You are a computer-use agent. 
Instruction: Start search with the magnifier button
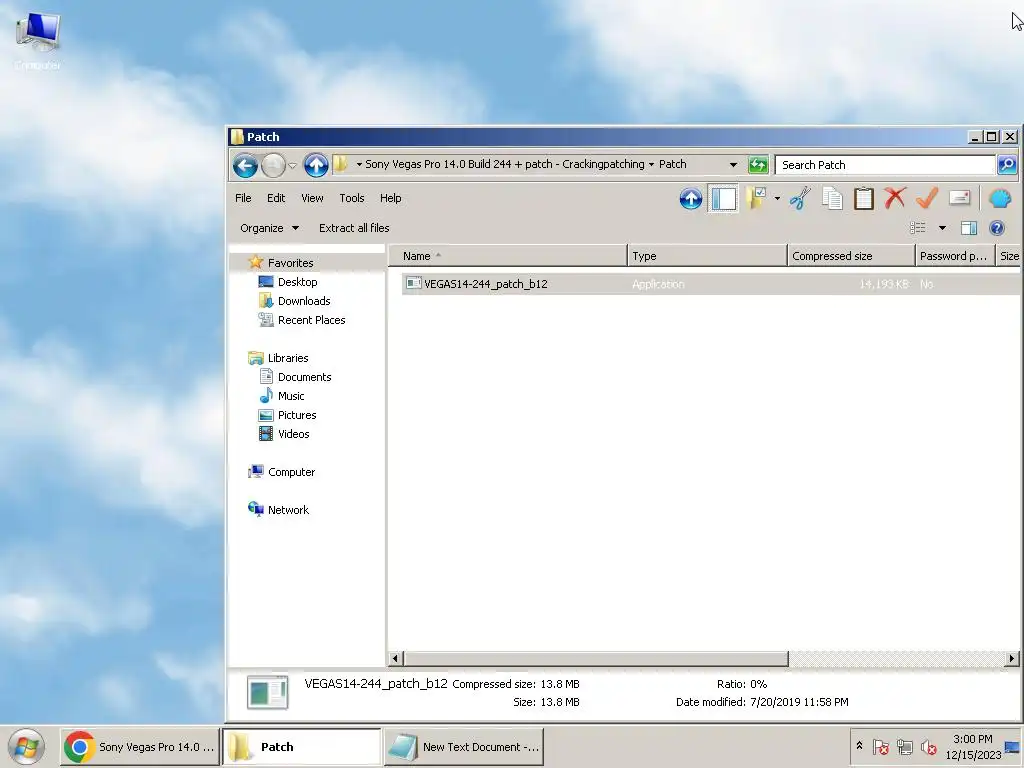point(1006,165)
